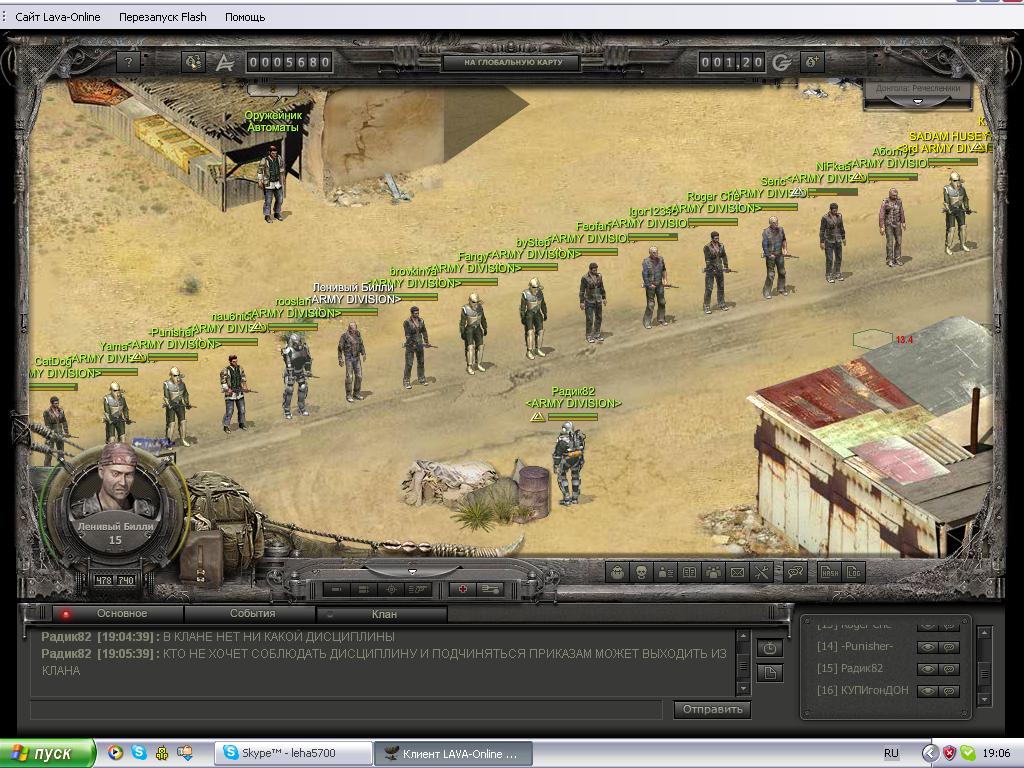Select the crosshair aim slot in quick panel
Image resolution: width=1024 pixels, height=768 pixels.
pyautogui.click(x=391, y=590)
